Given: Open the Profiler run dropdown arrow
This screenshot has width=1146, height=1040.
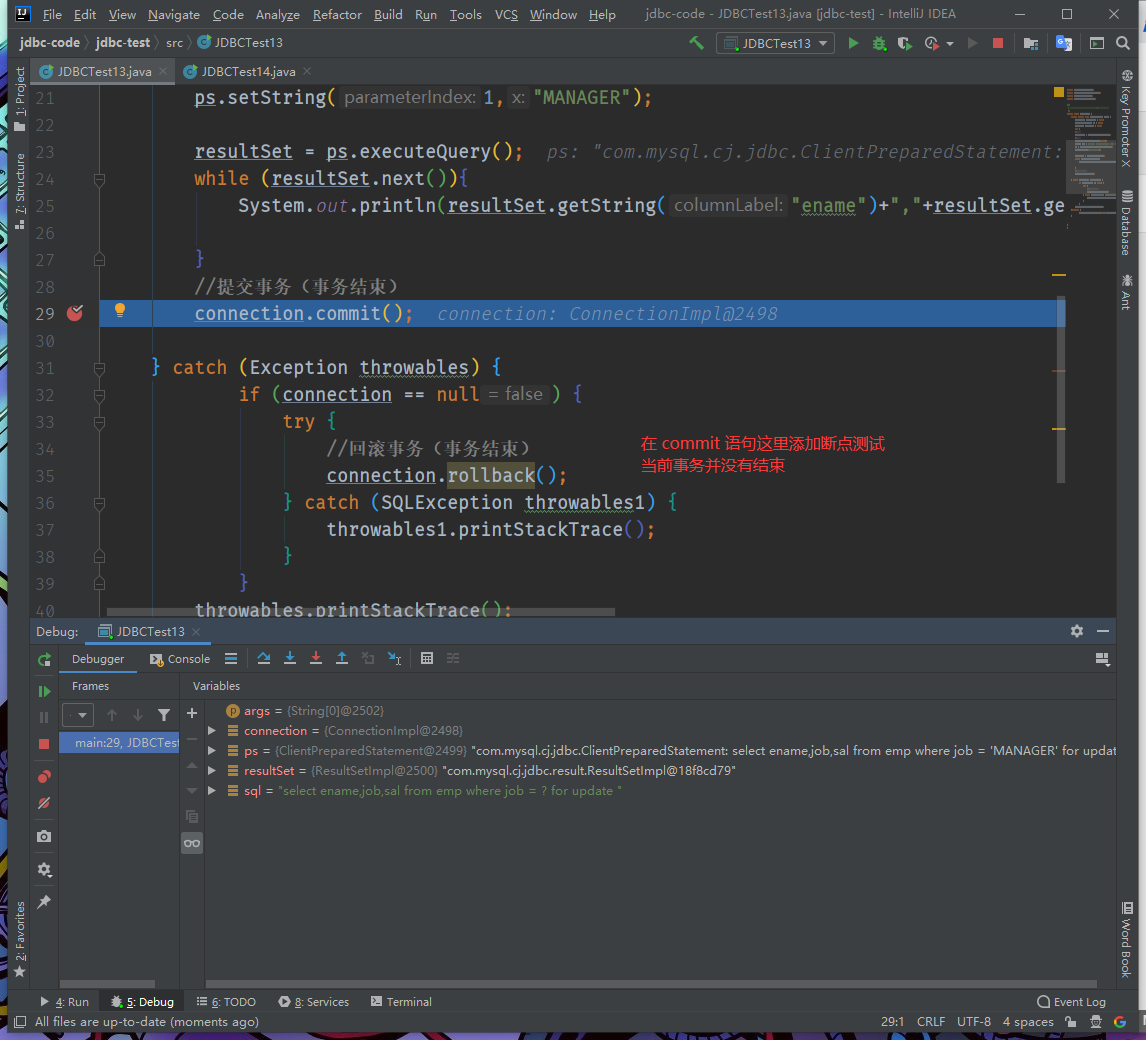Looking at the screenshot, I should (949, 44).
